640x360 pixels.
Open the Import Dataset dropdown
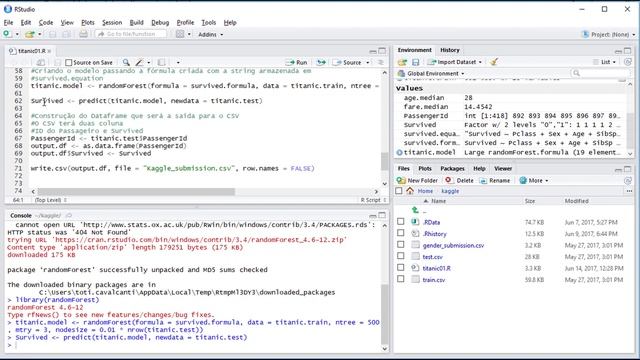(x=455, y=62)
